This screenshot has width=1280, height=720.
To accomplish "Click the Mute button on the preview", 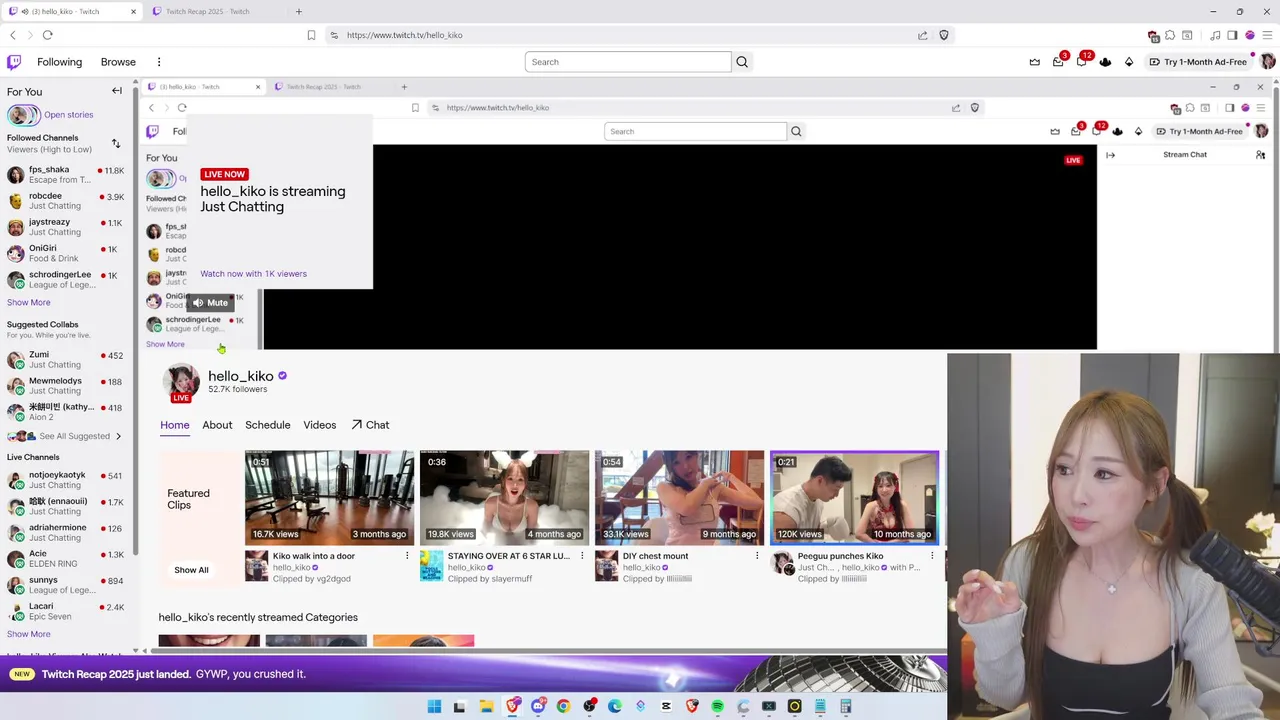I will 211,303.
